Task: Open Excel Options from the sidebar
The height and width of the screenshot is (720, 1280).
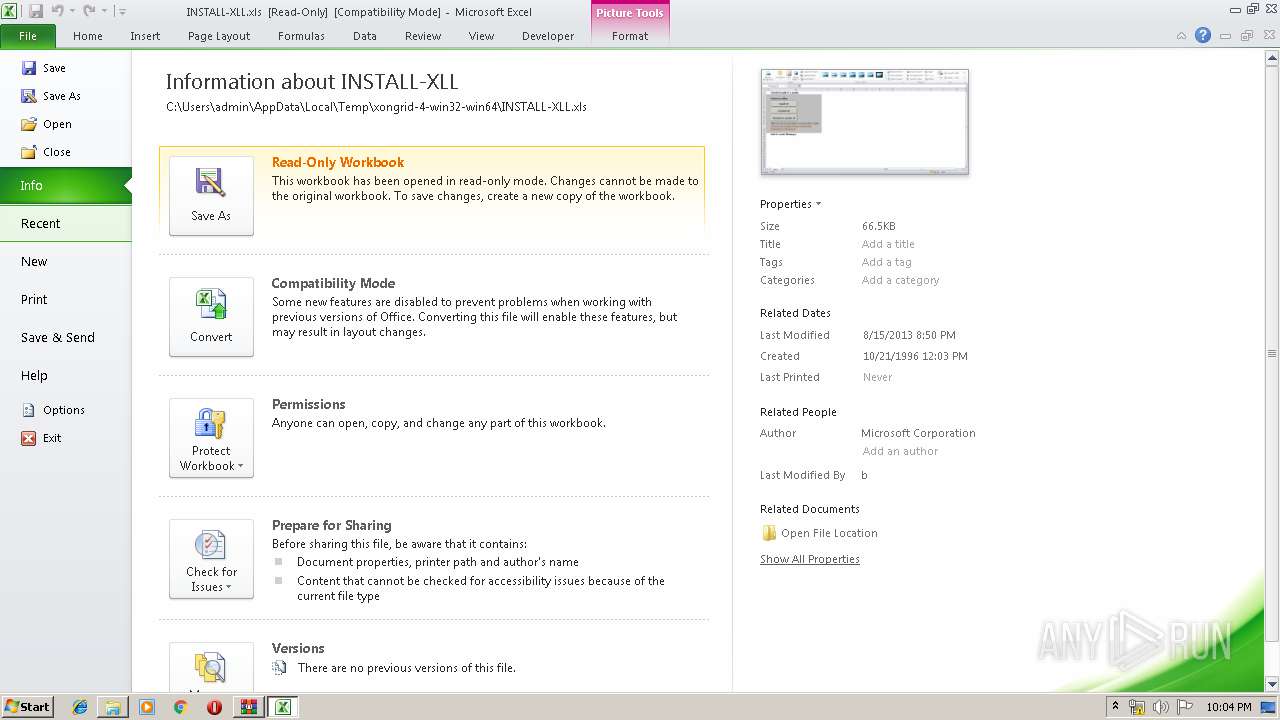Action: [53, 410]
